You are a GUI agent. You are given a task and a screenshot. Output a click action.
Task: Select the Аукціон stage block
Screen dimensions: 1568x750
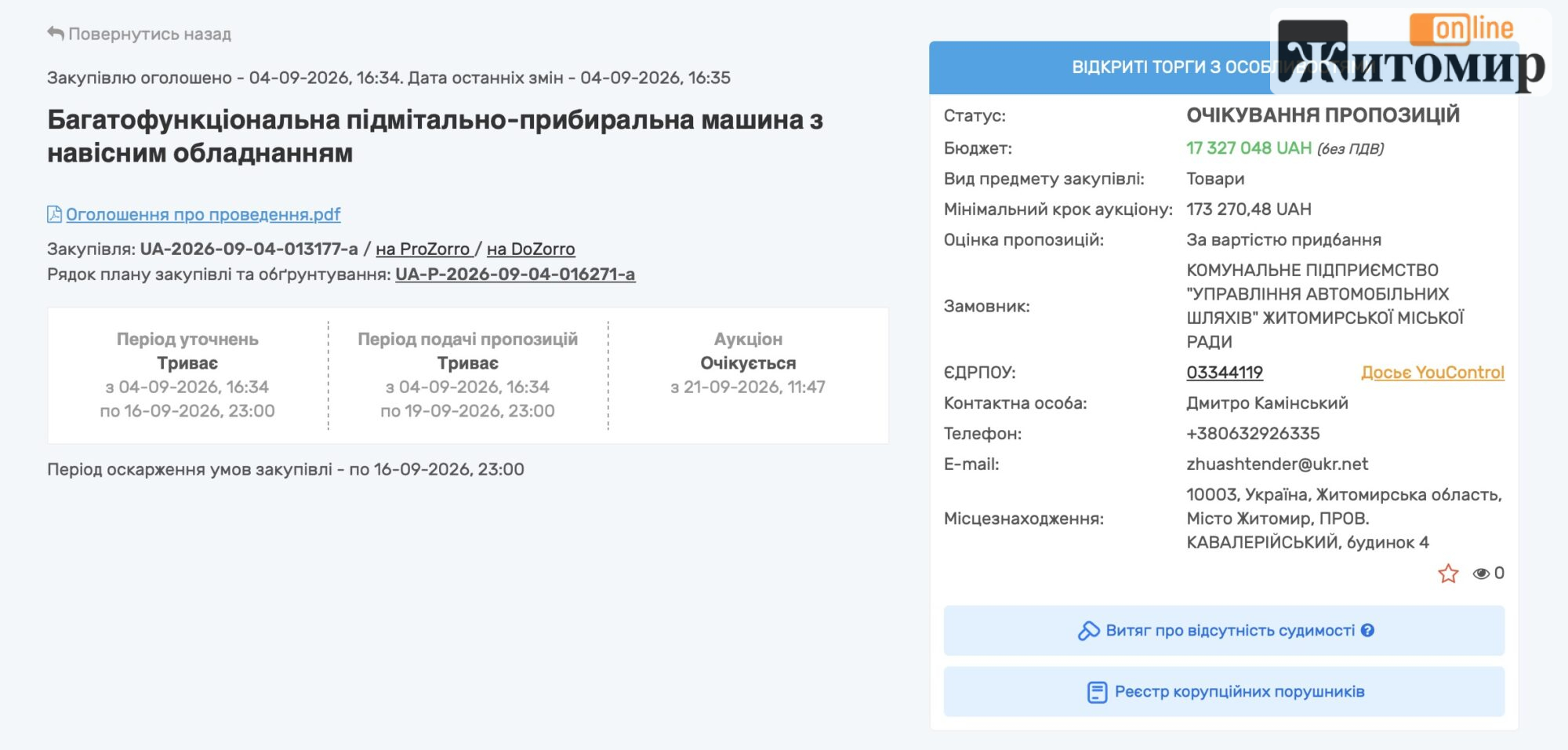pyautogui.click(x=748, y=375)
